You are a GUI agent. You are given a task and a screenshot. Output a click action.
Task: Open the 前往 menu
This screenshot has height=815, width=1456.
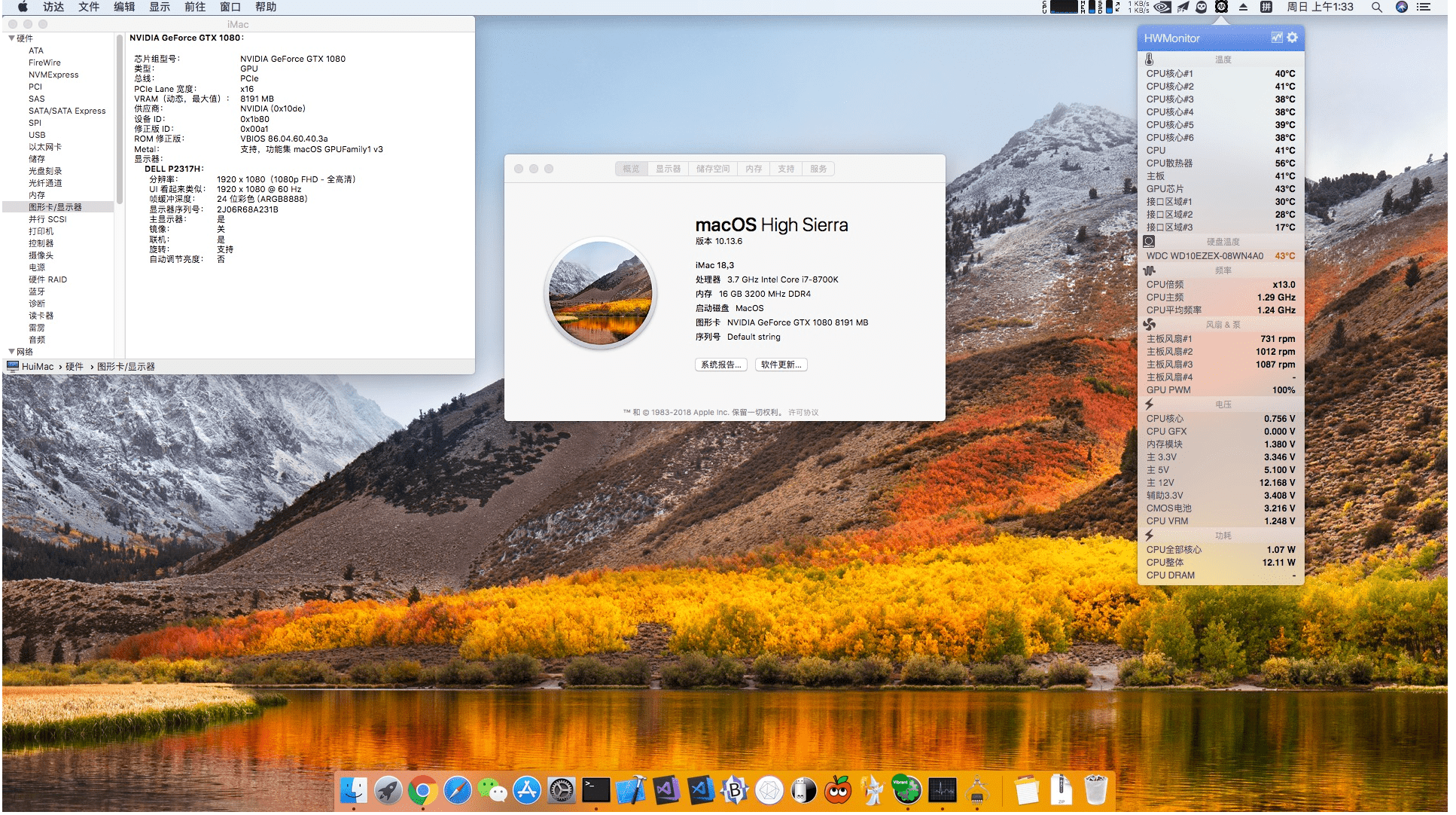click(x=195, y=7)
